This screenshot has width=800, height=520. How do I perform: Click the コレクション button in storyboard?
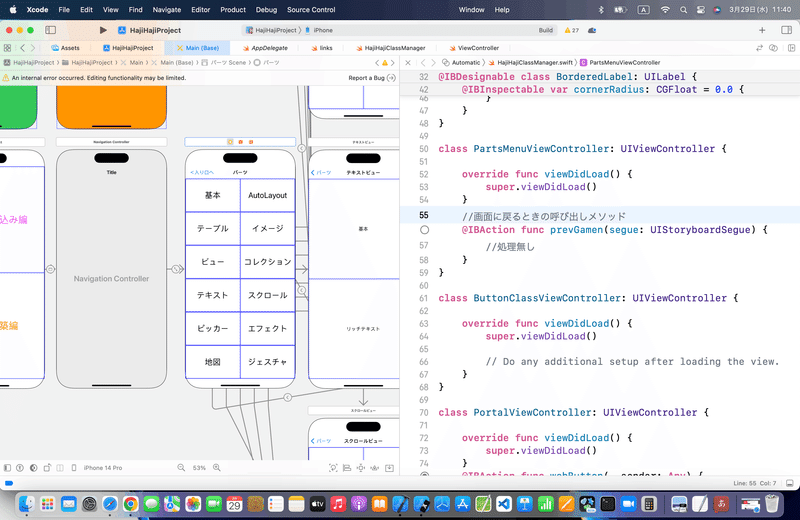(267, 262)
